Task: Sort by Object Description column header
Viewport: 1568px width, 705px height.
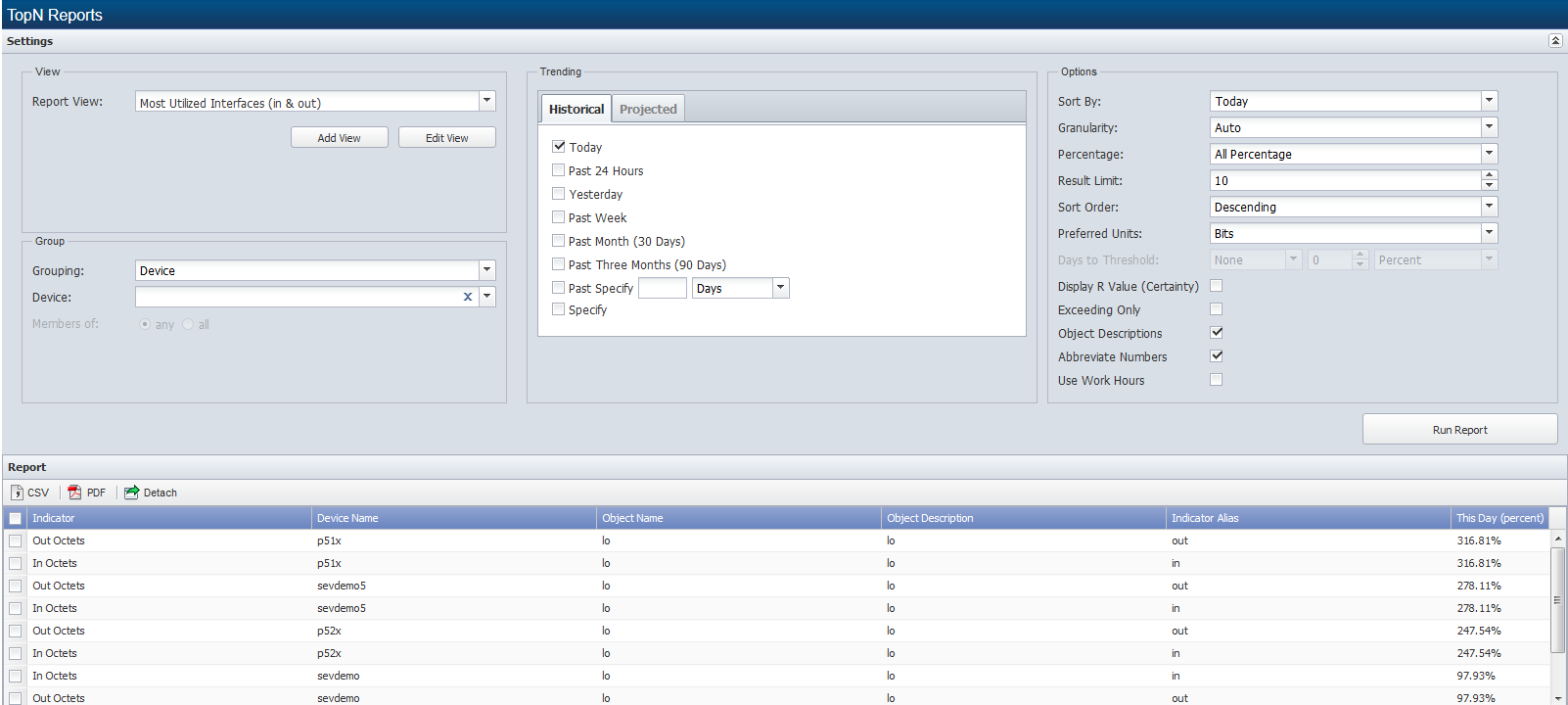Action: 1024,518
